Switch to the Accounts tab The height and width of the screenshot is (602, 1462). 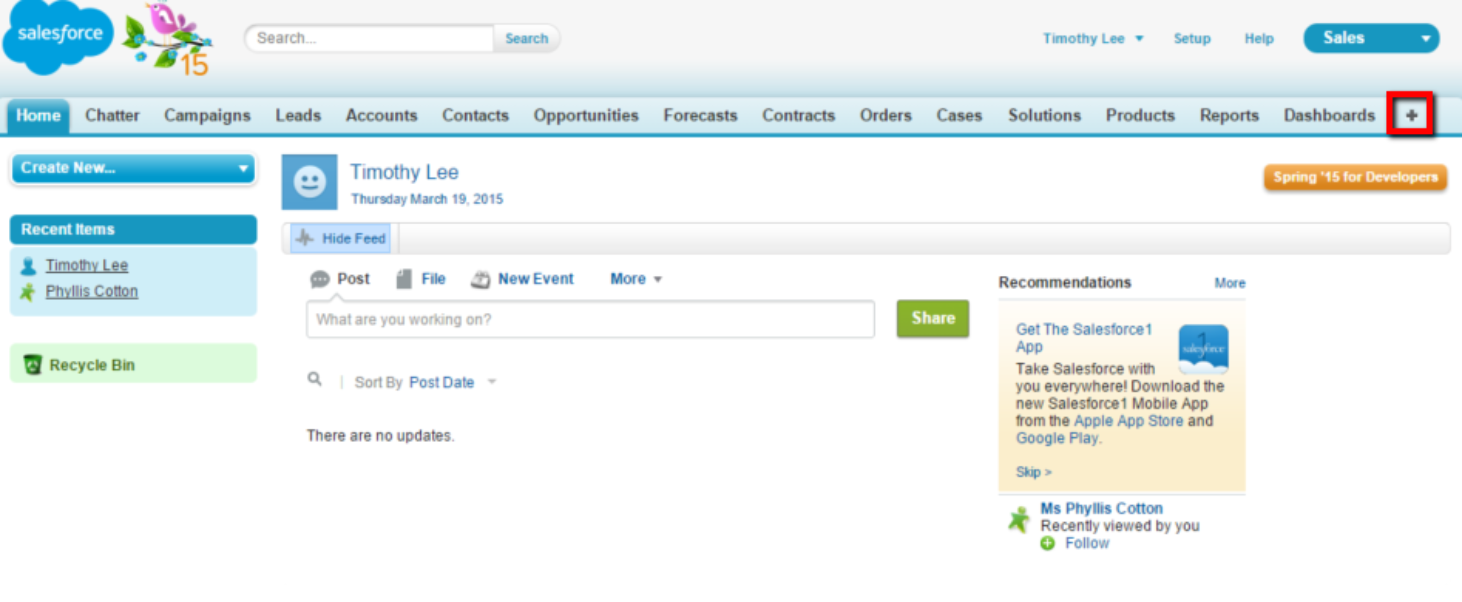pyautogui.click(x=381, y=116)
